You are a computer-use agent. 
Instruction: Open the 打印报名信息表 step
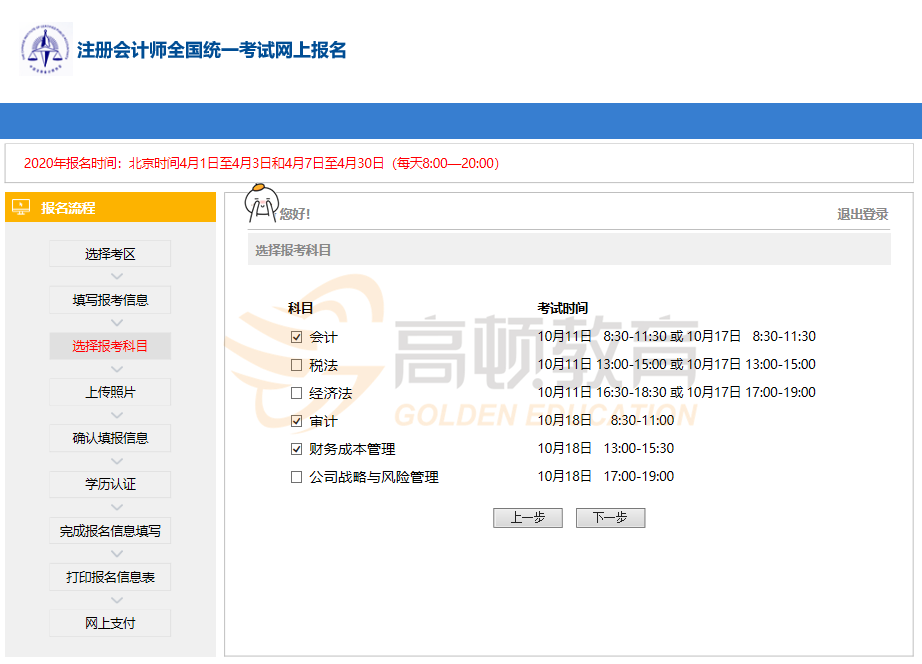pyautogui.click(x=110, y=577)
